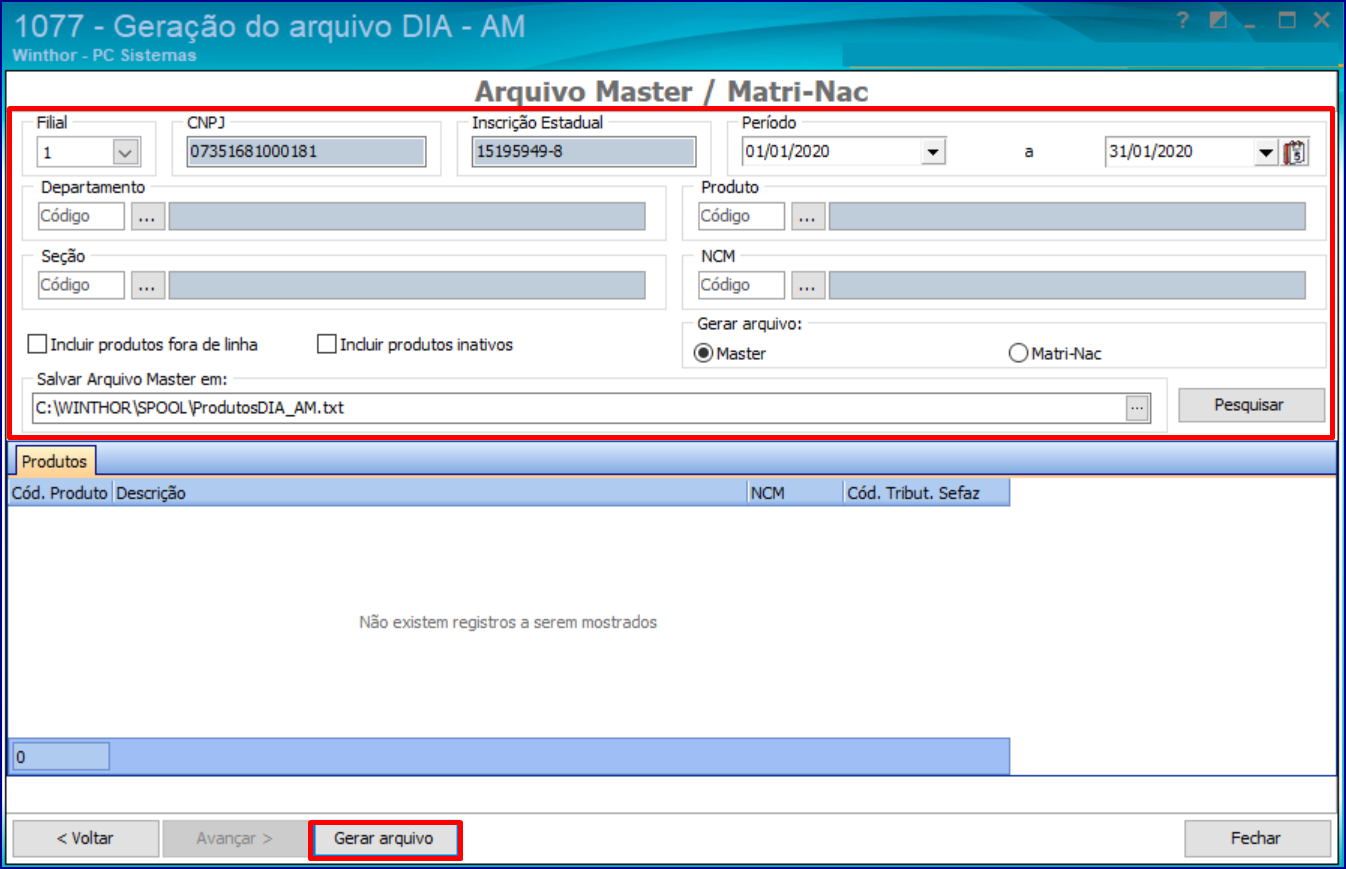Click the disabled Avançar button
Image resolution: width=1346 pixels, height=869 pixels.
click(235, 838)
